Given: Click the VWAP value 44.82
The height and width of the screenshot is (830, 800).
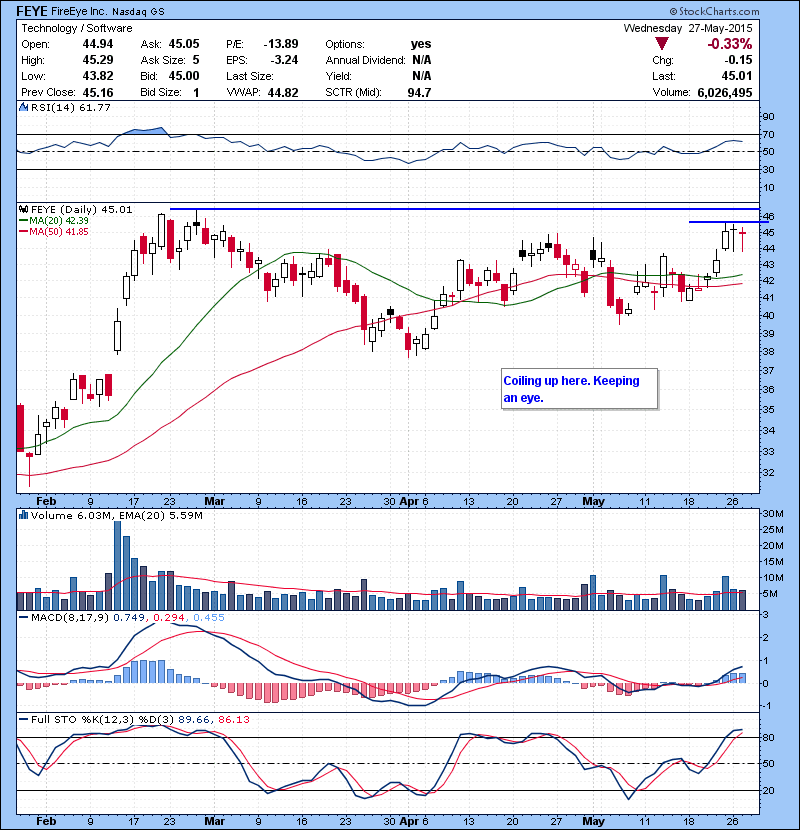Looking at the screenshot, I should [x=283, y=93].
